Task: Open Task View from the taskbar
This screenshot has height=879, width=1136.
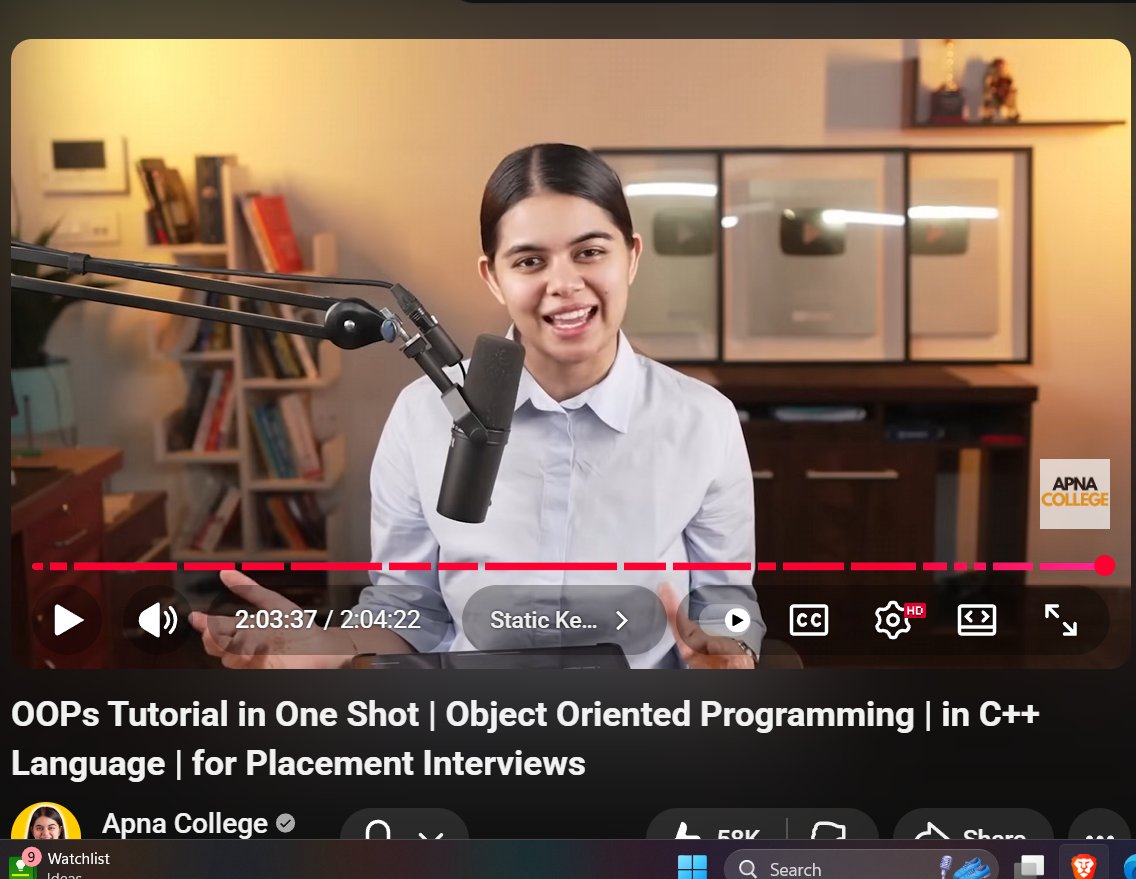Action: tap(1029, 867)
